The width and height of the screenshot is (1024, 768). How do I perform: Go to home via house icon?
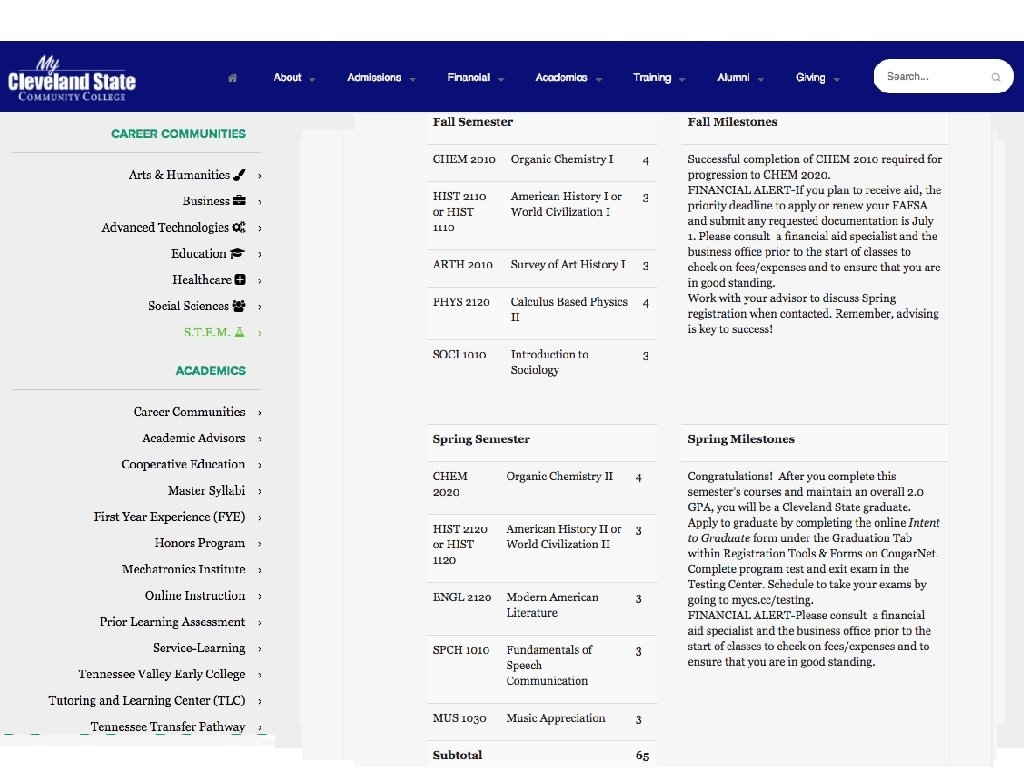232,78
